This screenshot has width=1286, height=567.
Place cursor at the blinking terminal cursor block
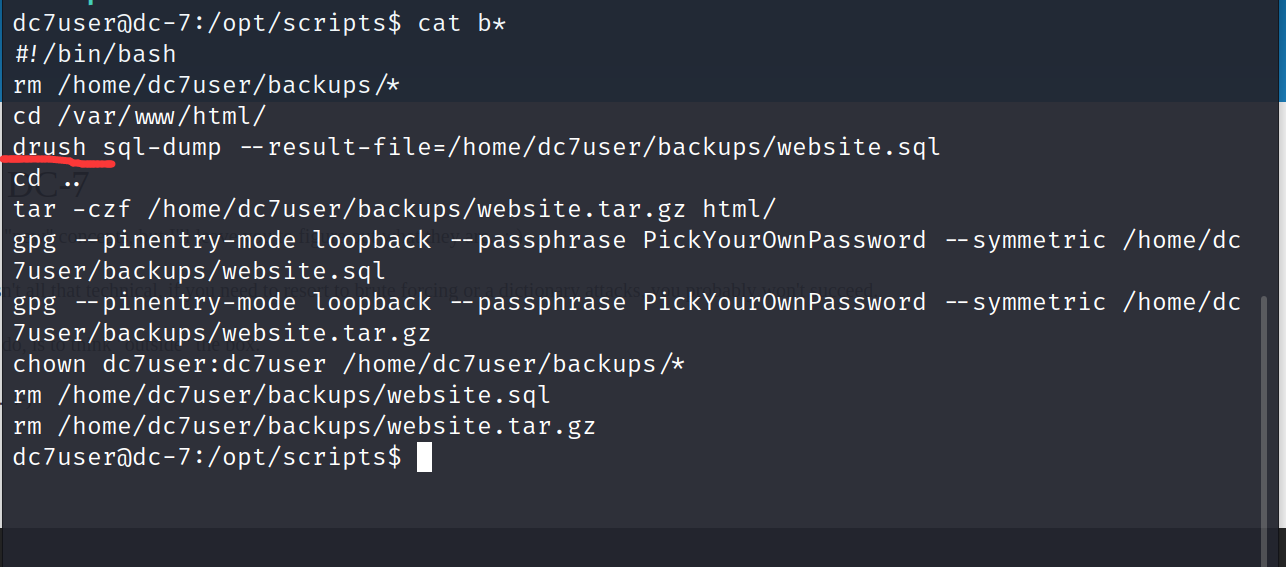(x=424, y=458)
